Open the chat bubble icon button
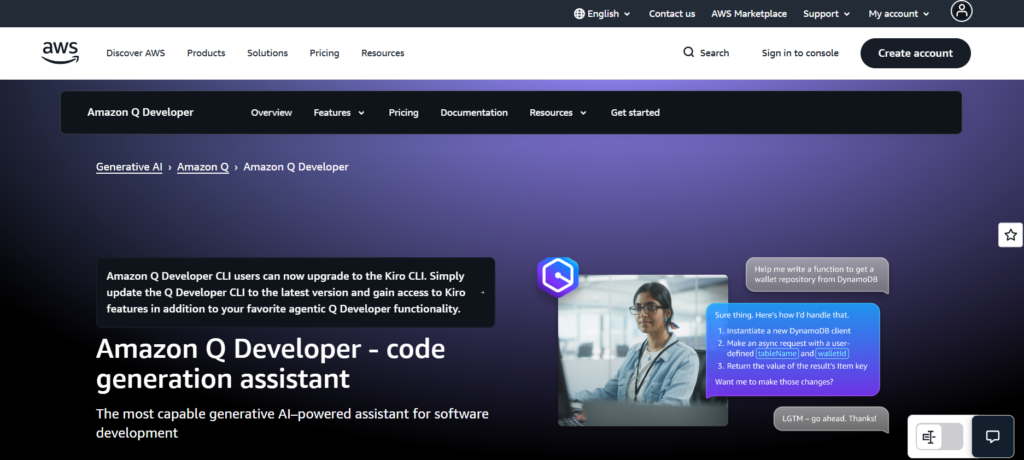 pos(992,436)
